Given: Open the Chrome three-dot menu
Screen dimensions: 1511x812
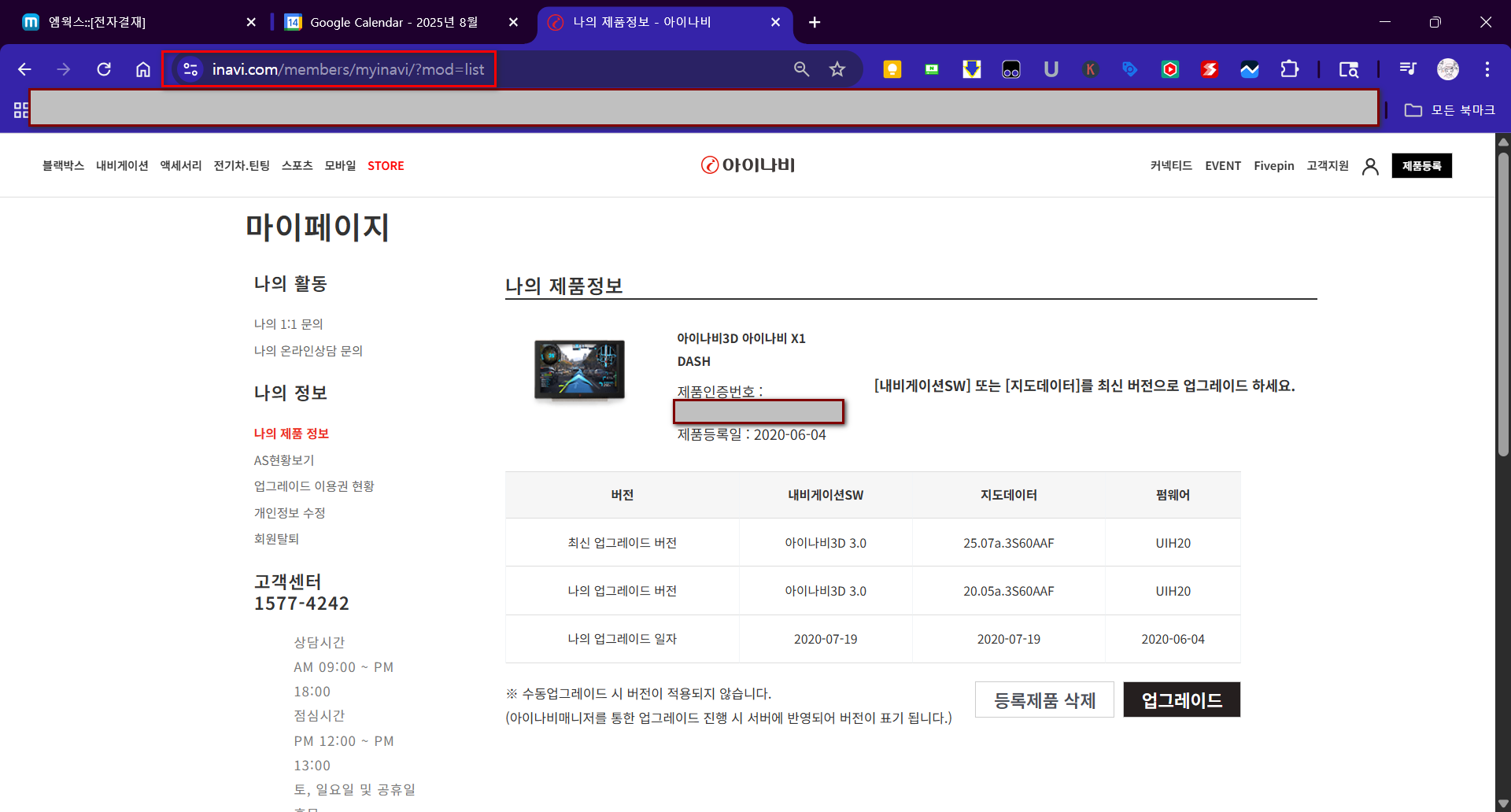Looking at the screenshot, I should (x=1487, y=69).
